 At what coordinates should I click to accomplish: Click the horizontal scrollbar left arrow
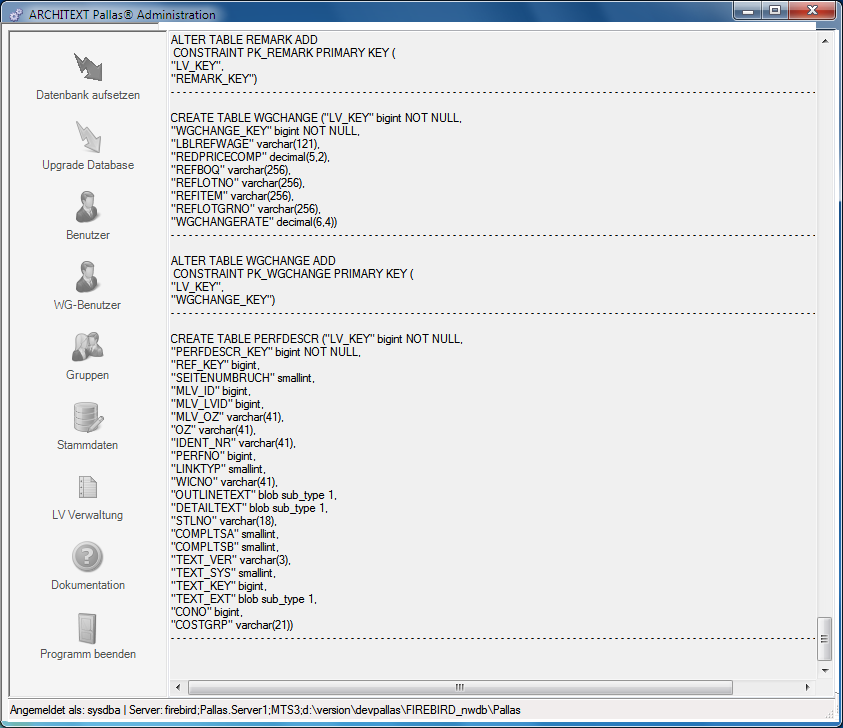[178, 687]
